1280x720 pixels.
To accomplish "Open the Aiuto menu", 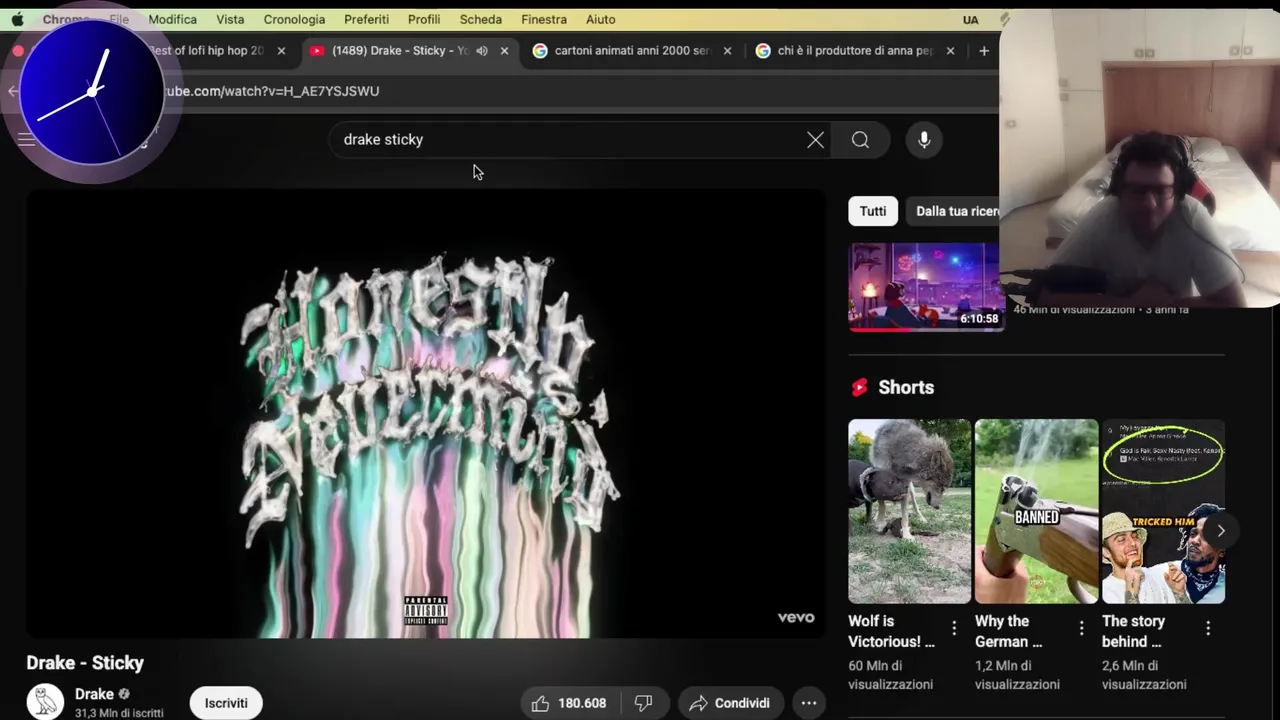I will 601,19.
